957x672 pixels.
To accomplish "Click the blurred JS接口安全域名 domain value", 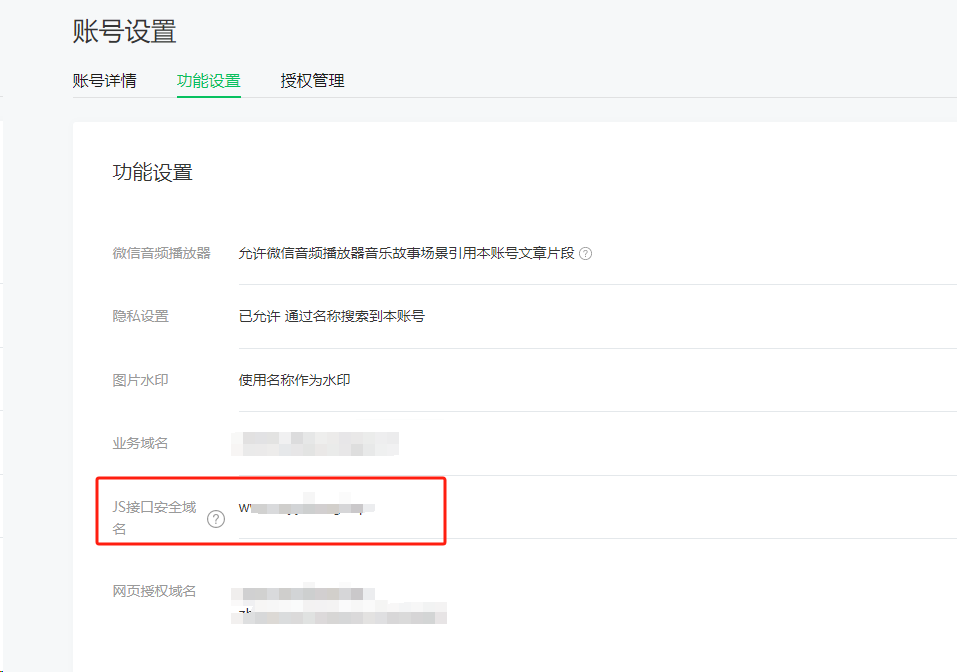I will tap(306, 508).
